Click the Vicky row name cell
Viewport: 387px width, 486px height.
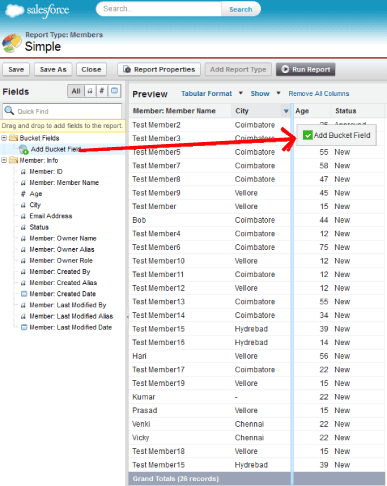pyautogui.click(x=141, y=438)
